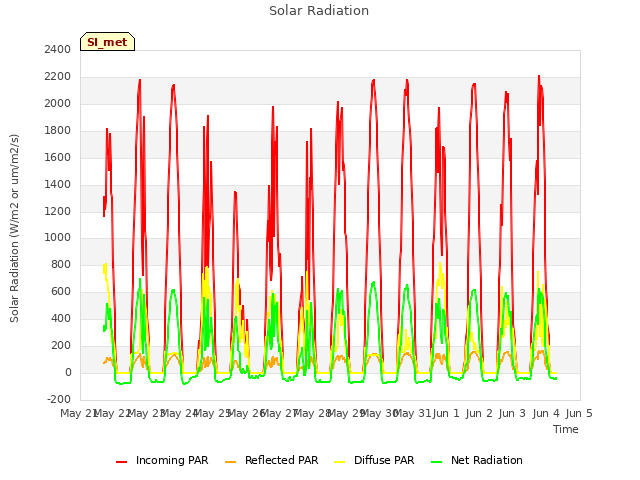
Task: Click the SI_met annotation box
Action: tap(107, 42)
